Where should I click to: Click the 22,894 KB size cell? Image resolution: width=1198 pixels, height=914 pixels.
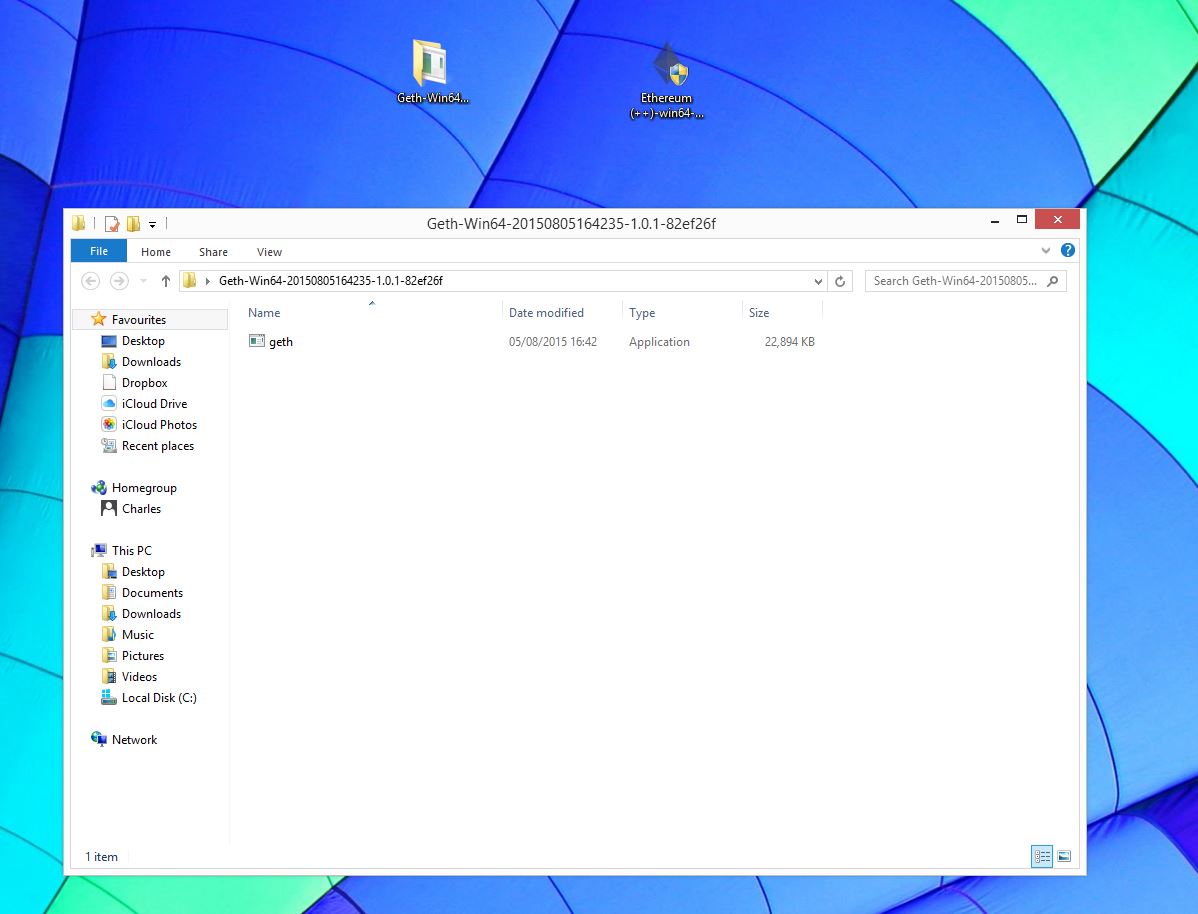tap(789, 342)
